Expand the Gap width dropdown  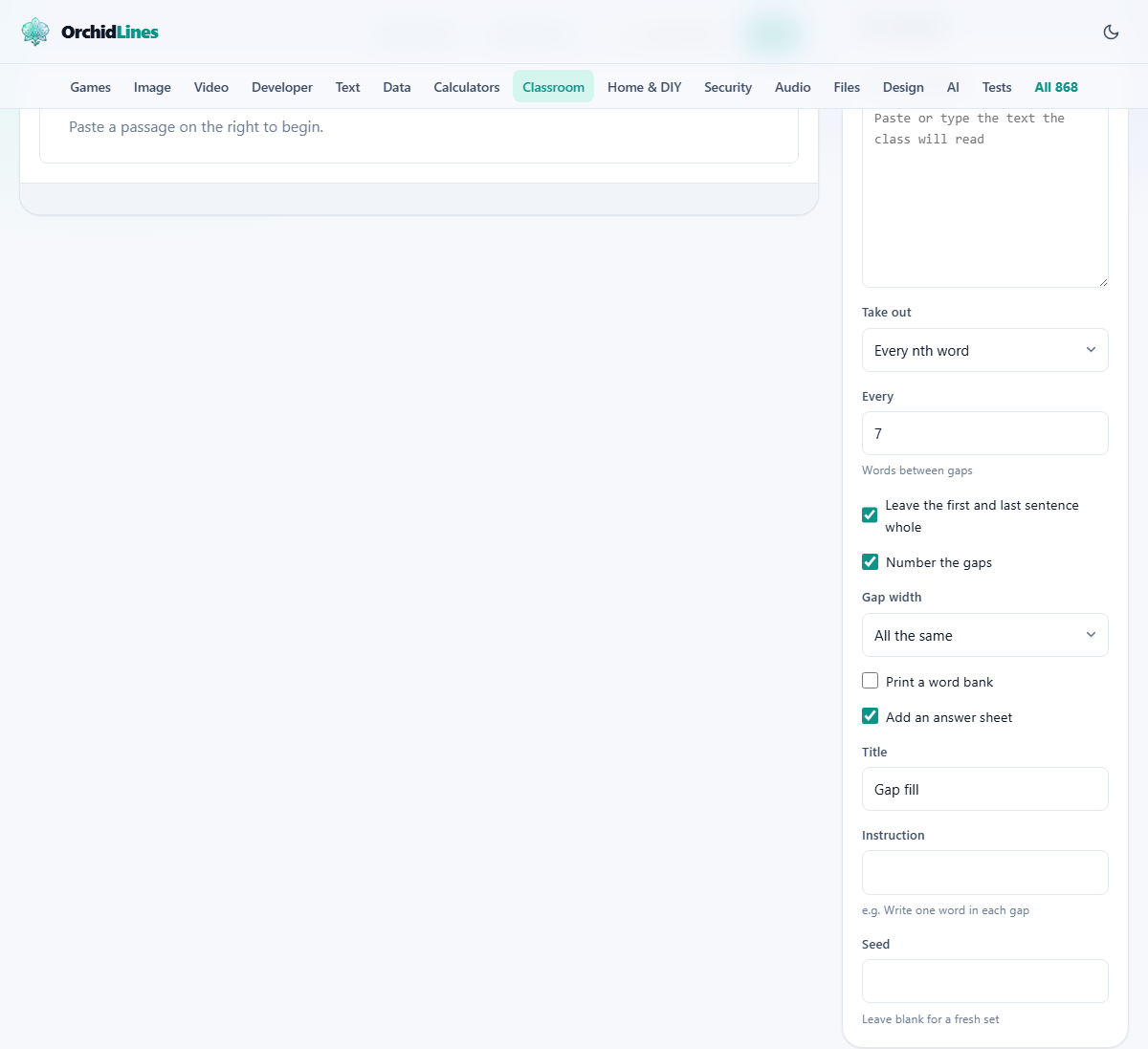(985, 635)
